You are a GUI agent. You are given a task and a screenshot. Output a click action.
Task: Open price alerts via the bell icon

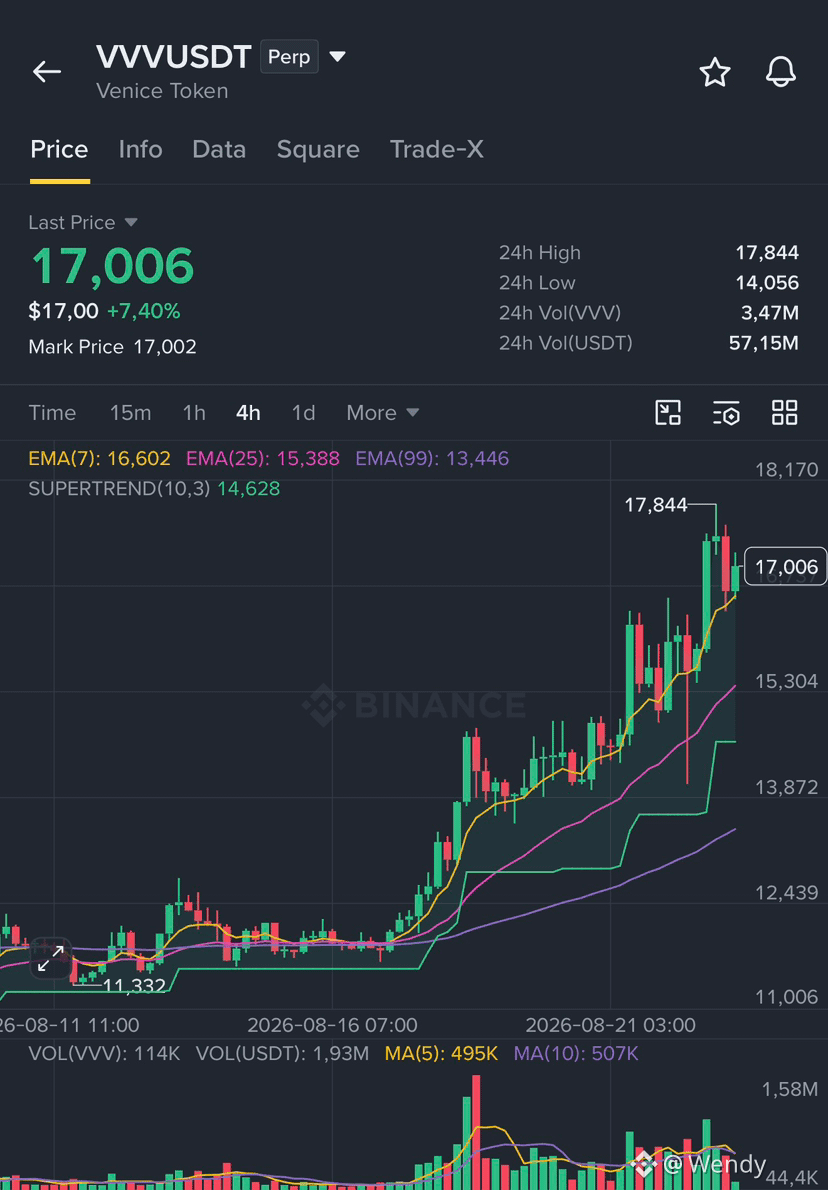780,72
